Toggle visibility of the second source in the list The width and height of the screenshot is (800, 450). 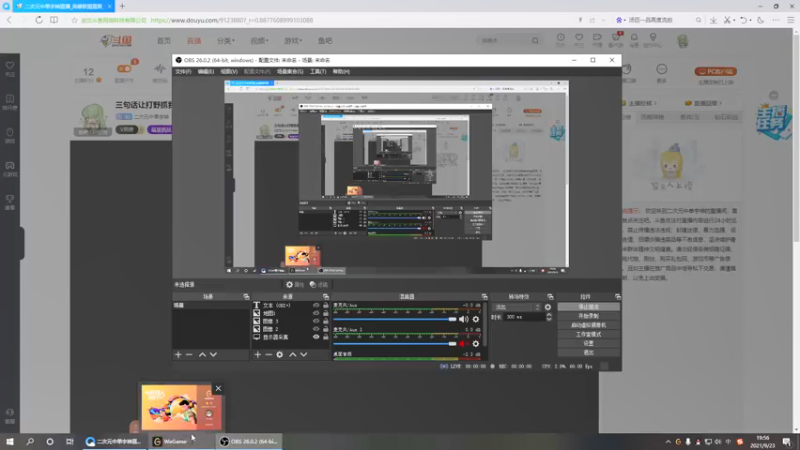pyautogui.click(x=316, y=313)
